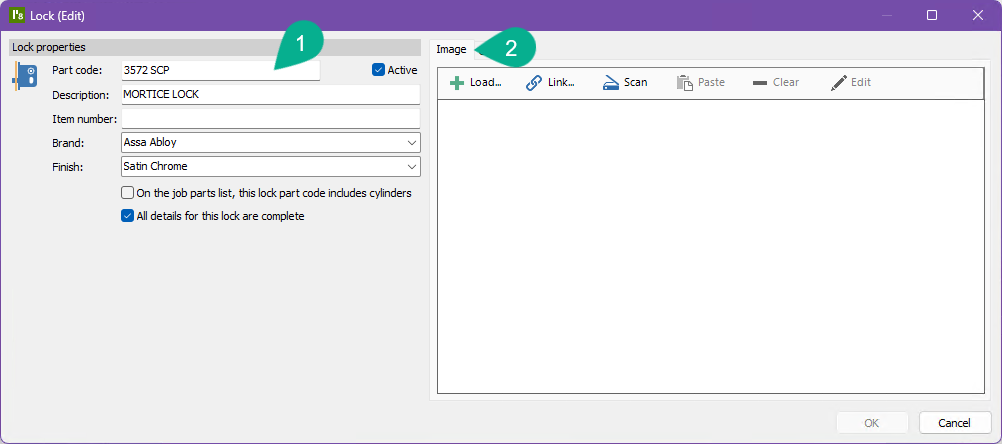Click the blue lock icon beside Part code
The image size is (1002, 444).
pyautogui.click(x=25, y=75)
